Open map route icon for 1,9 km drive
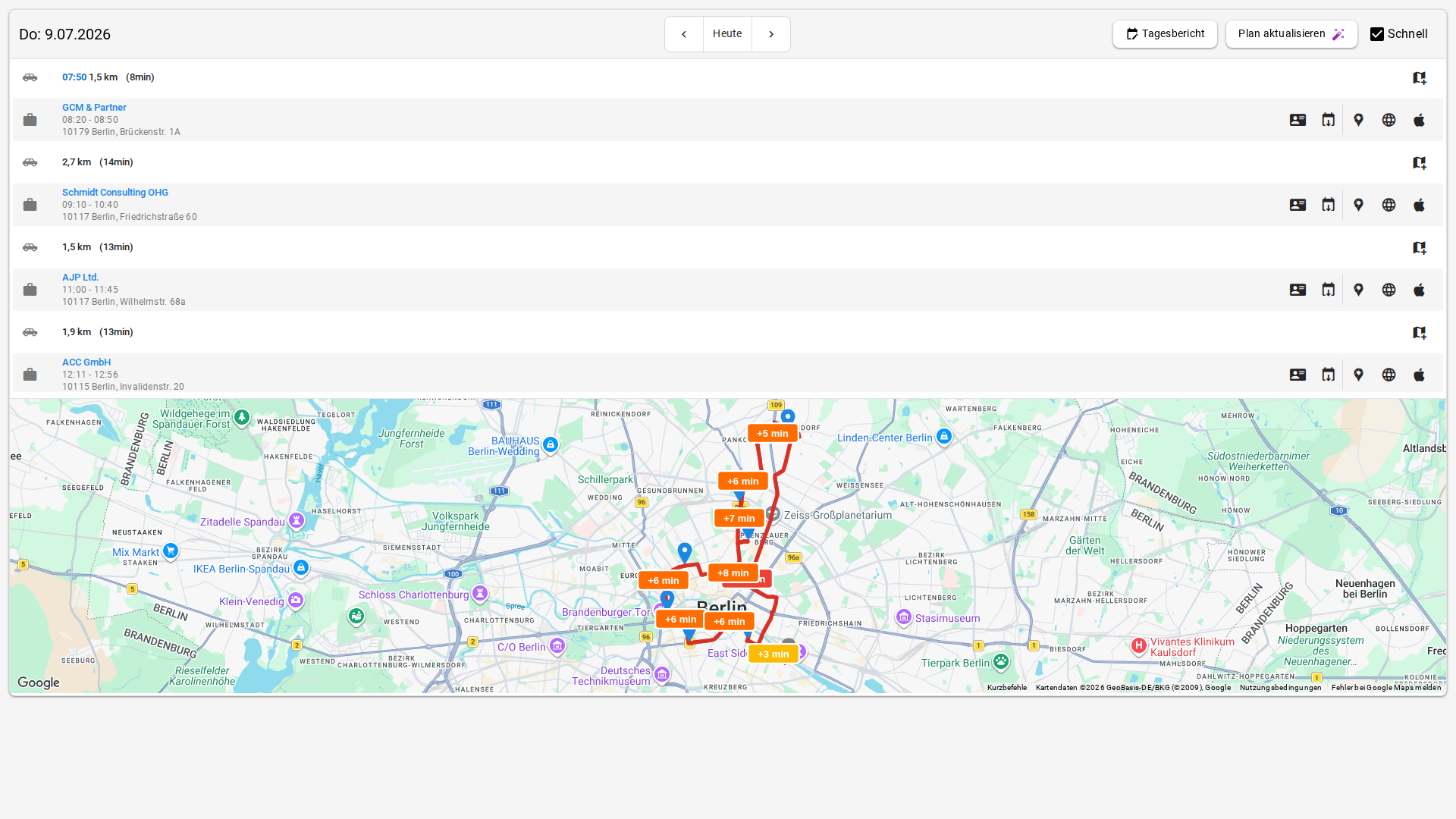1456x819 pixels. [x=1420, y=332]
